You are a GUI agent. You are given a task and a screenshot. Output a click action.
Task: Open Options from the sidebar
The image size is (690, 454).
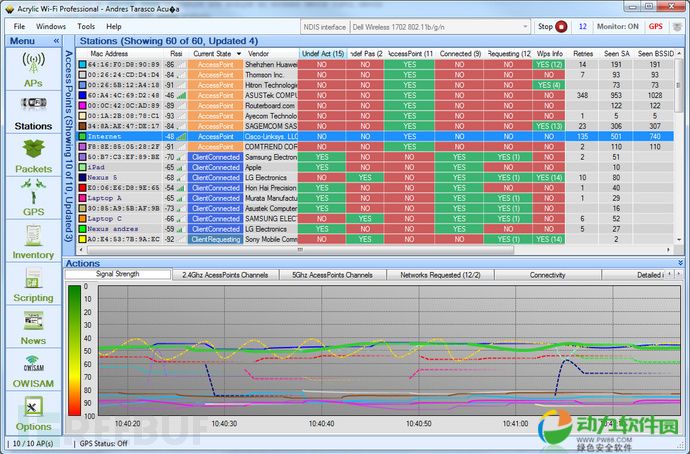click(x=32, y=411)
